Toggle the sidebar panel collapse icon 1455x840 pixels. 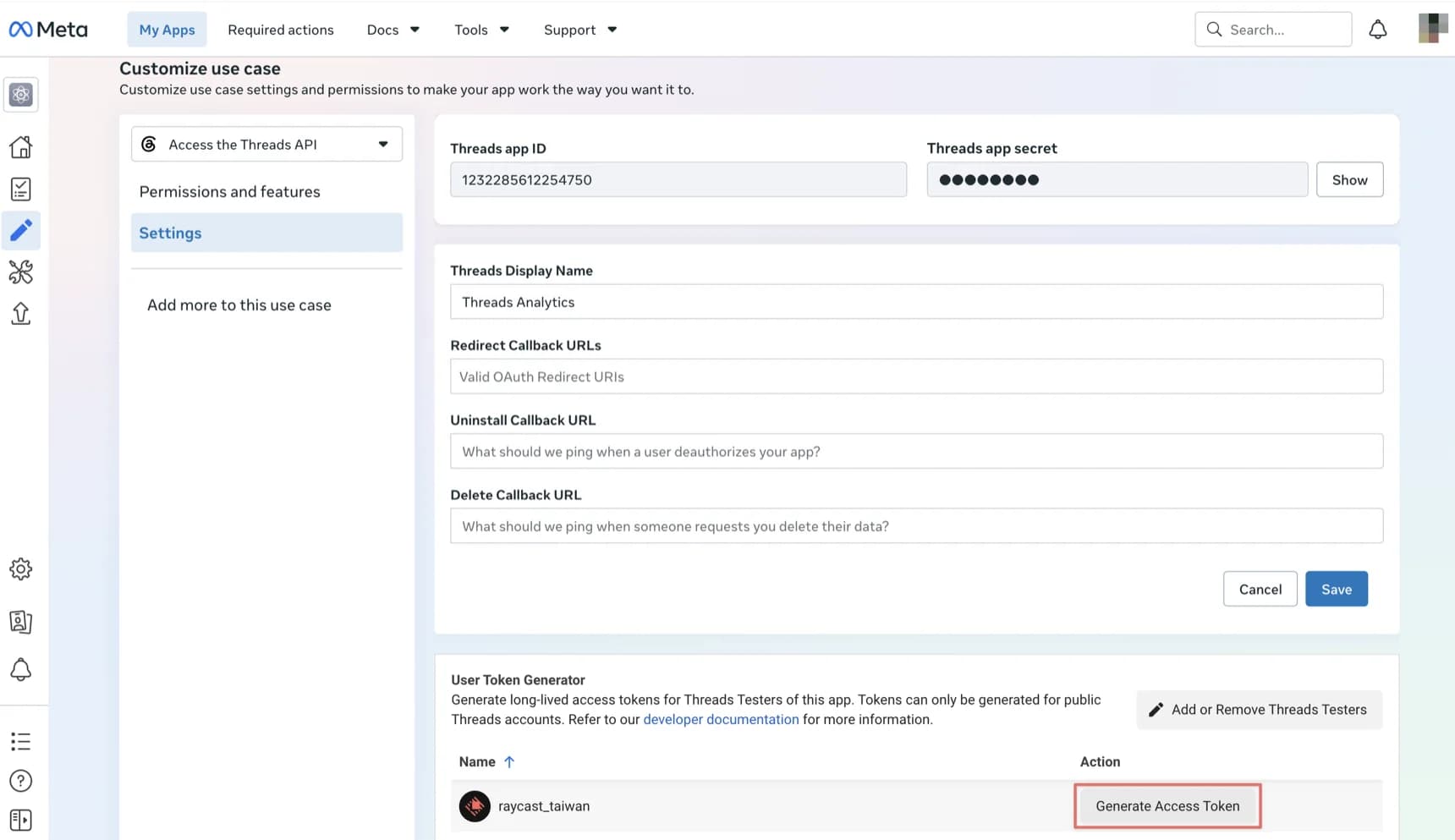(x=21, y=821)
